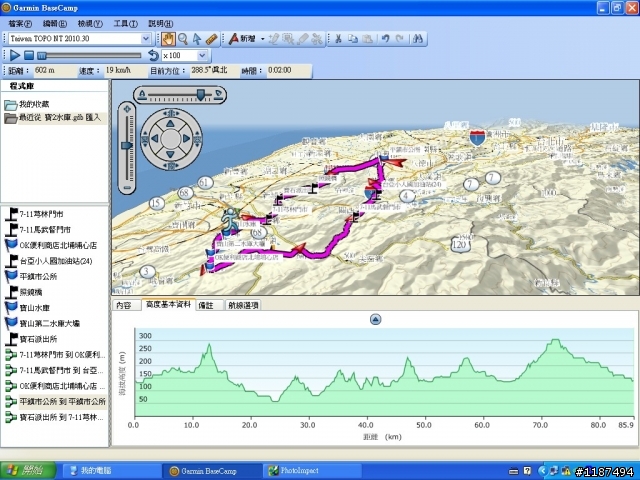Click the vertical zoom slider handle

point(127,145)
